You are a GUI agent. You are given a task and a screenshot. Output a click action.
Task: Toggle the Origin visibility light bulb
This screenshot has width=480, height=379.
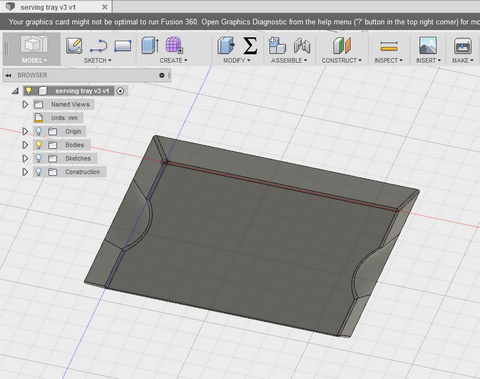tap(39, 131)
